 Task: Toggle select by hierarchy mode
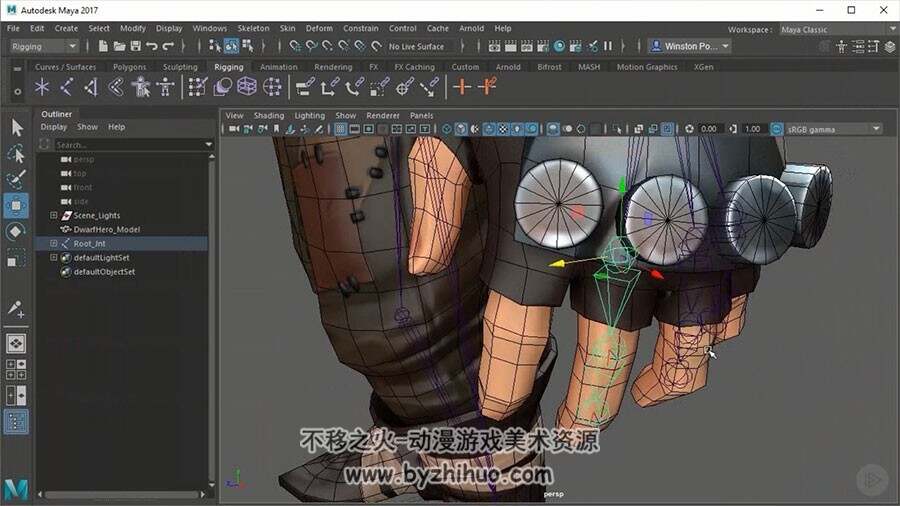215,46
